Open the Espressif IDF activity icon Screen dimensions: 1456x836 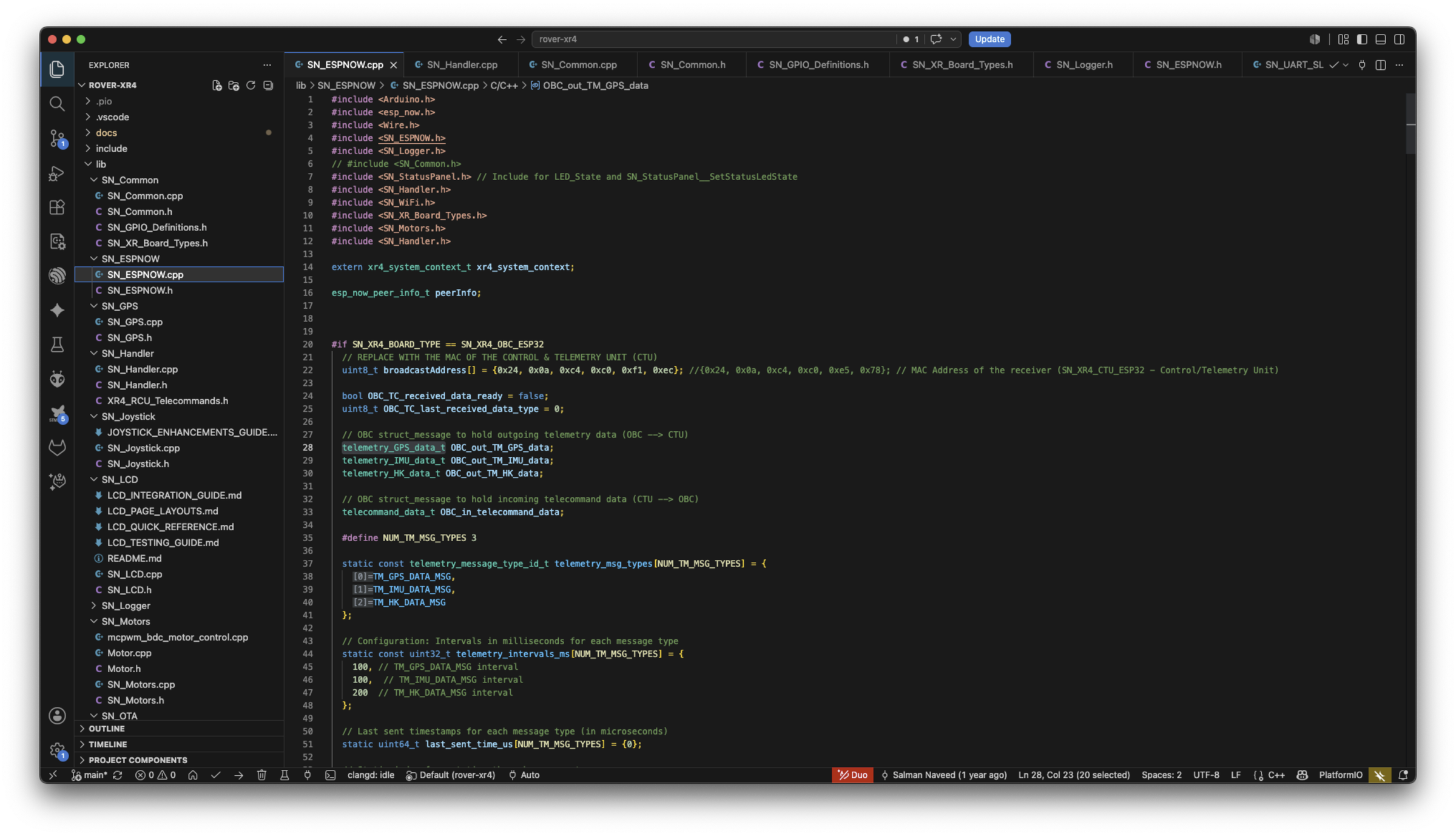pyautogui.click(x=57, y=276)
